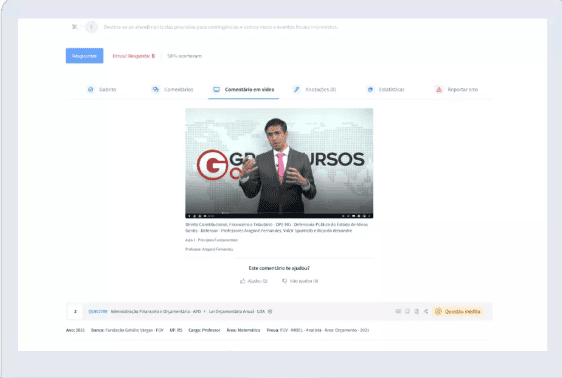This screenshot has height=378, width=562.
Task: Click 'Banca: Fundação Getúlio Vargas - FGV' text
Action: (127, 330)
